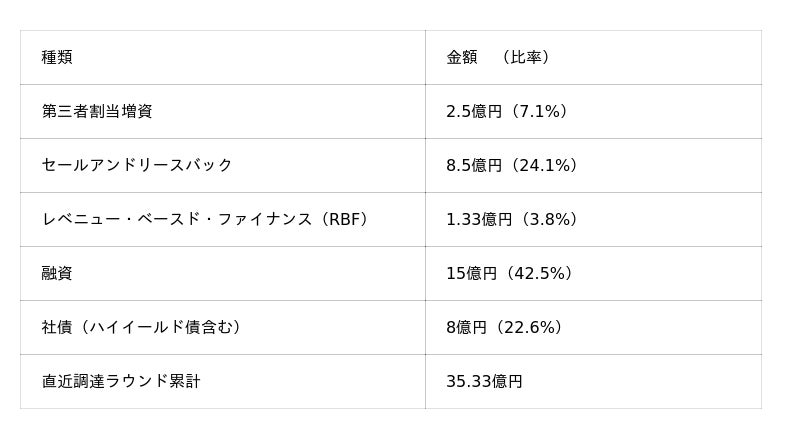The image size is (800, 439).
Task: Click the （比率） header text
Action: (526, 58)
